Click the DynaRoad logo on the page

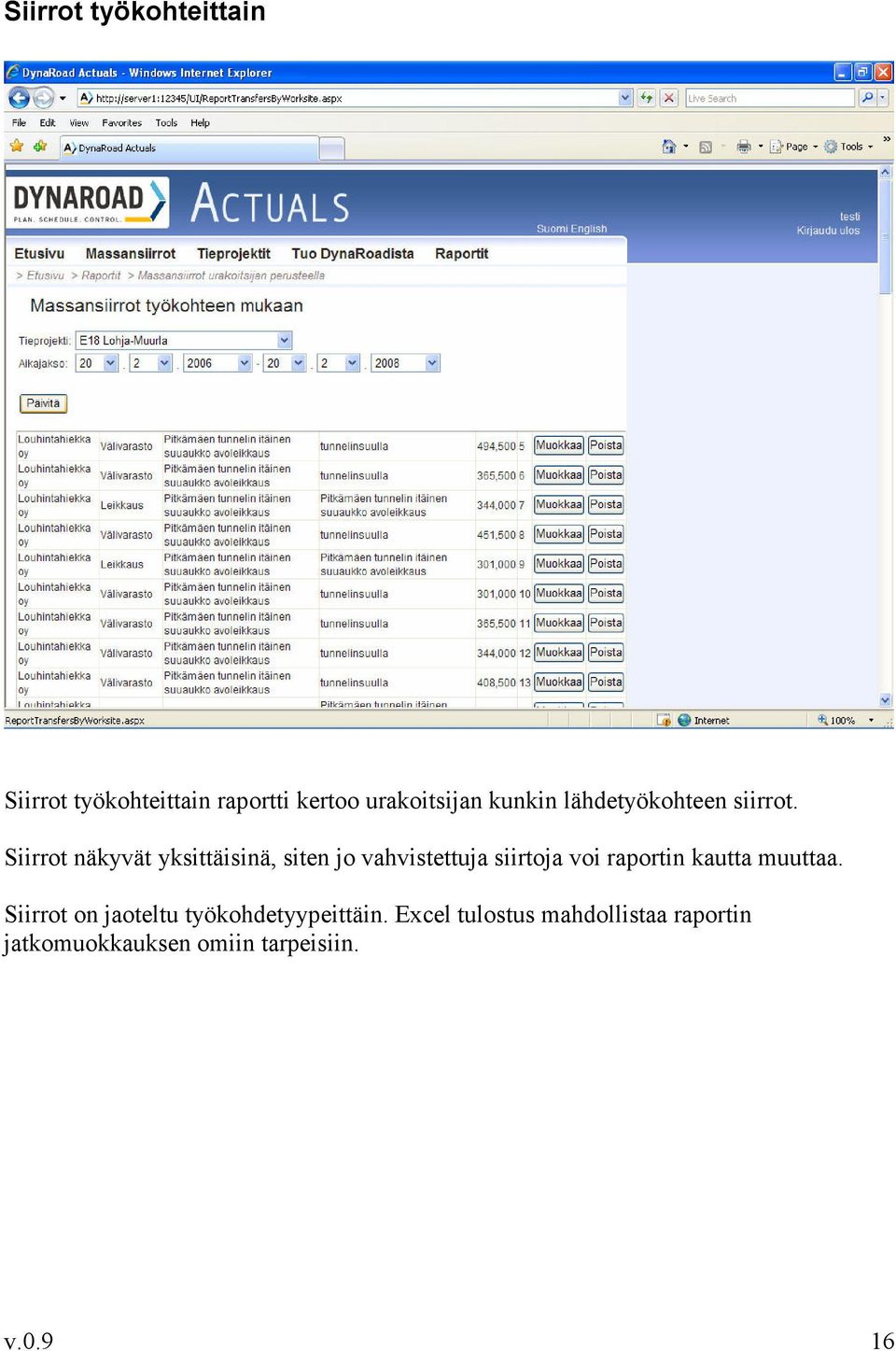coord(90,202)
